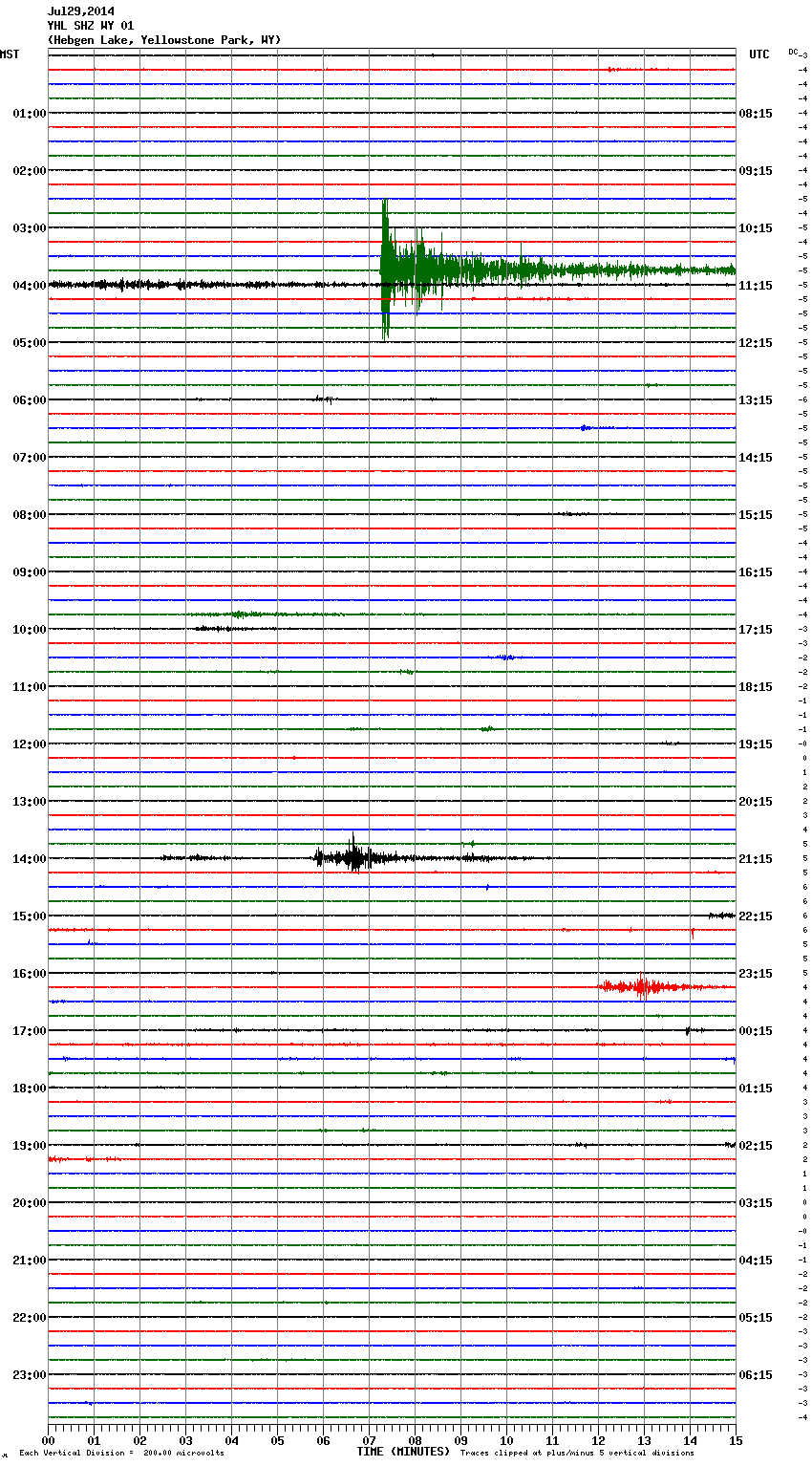Click the DC offset column header
812x1466 pixels.
(793, 52)
